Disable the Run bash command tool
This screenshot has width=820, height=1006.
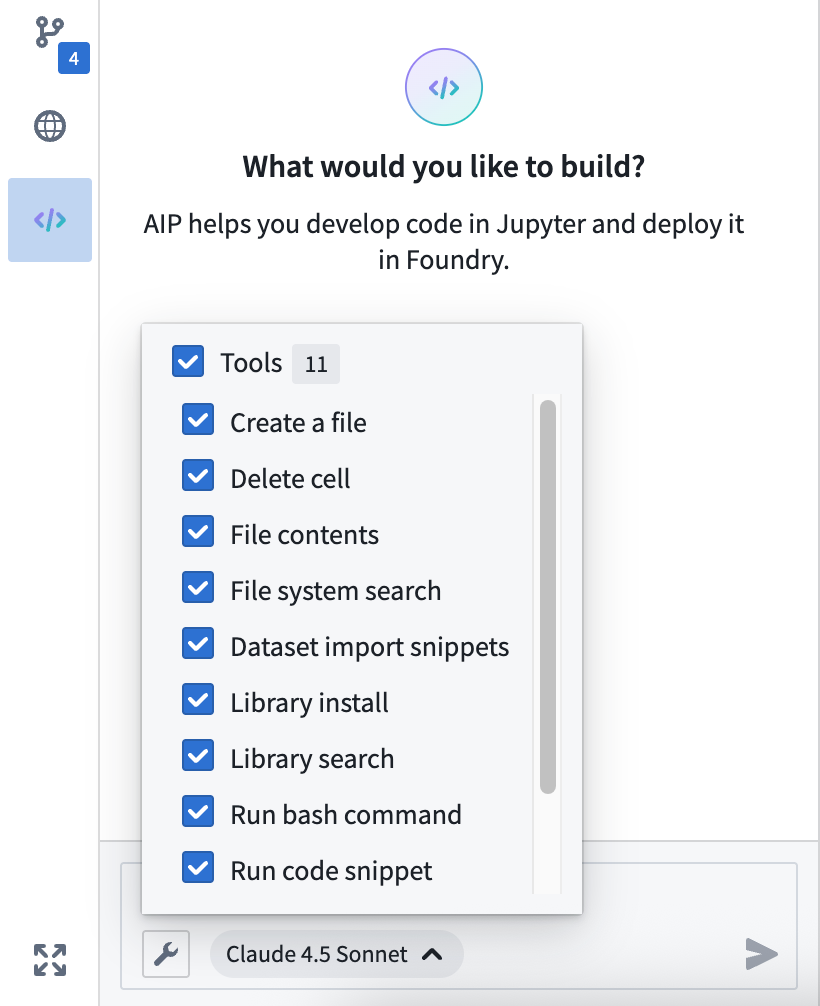[198, 811]
